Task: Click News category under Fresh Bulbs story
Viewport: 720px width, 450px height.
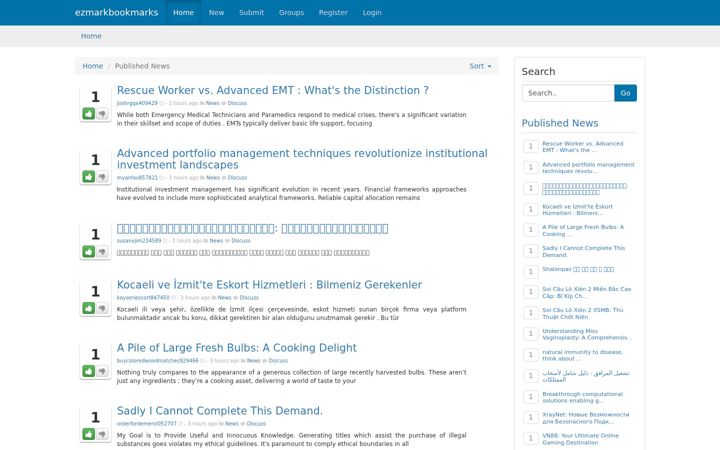Action: [x=253, y=361]
